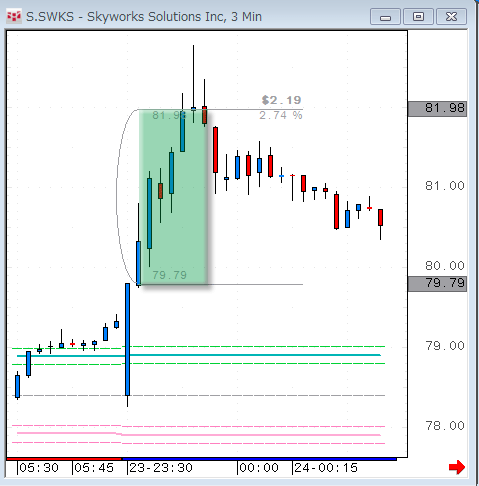Screen dimensions: 479x486
Task: Click the 79.79 label inside green box
Action: [169, 275]
